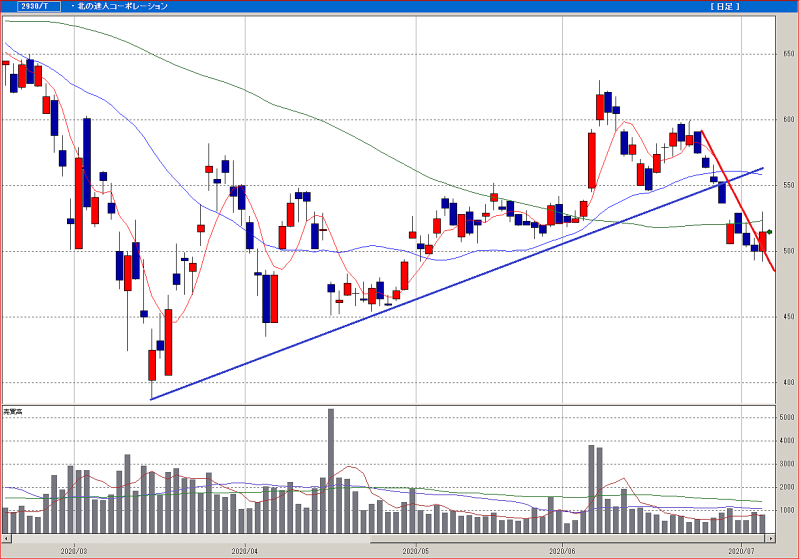Click the 売買高 volume panel label
The height and width of the screenshot is (559, 799).
pos(14,411)
